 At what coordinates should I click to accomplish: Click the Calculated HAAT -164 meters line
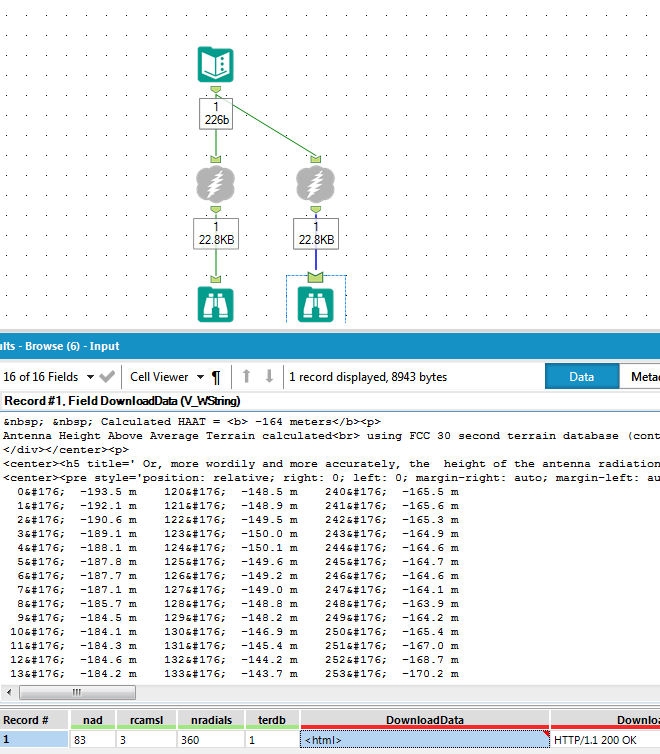(x=192, y=422)
